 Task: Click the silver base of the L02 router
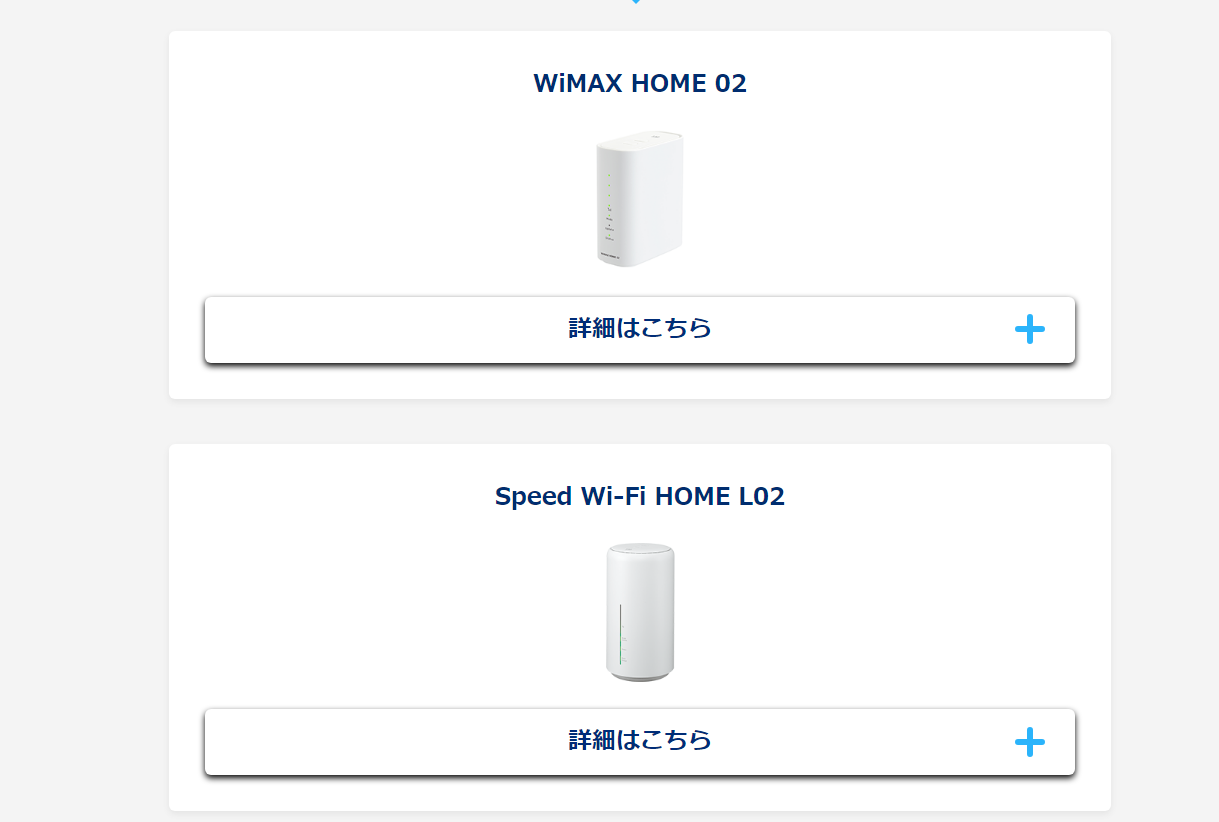point(640,675)
